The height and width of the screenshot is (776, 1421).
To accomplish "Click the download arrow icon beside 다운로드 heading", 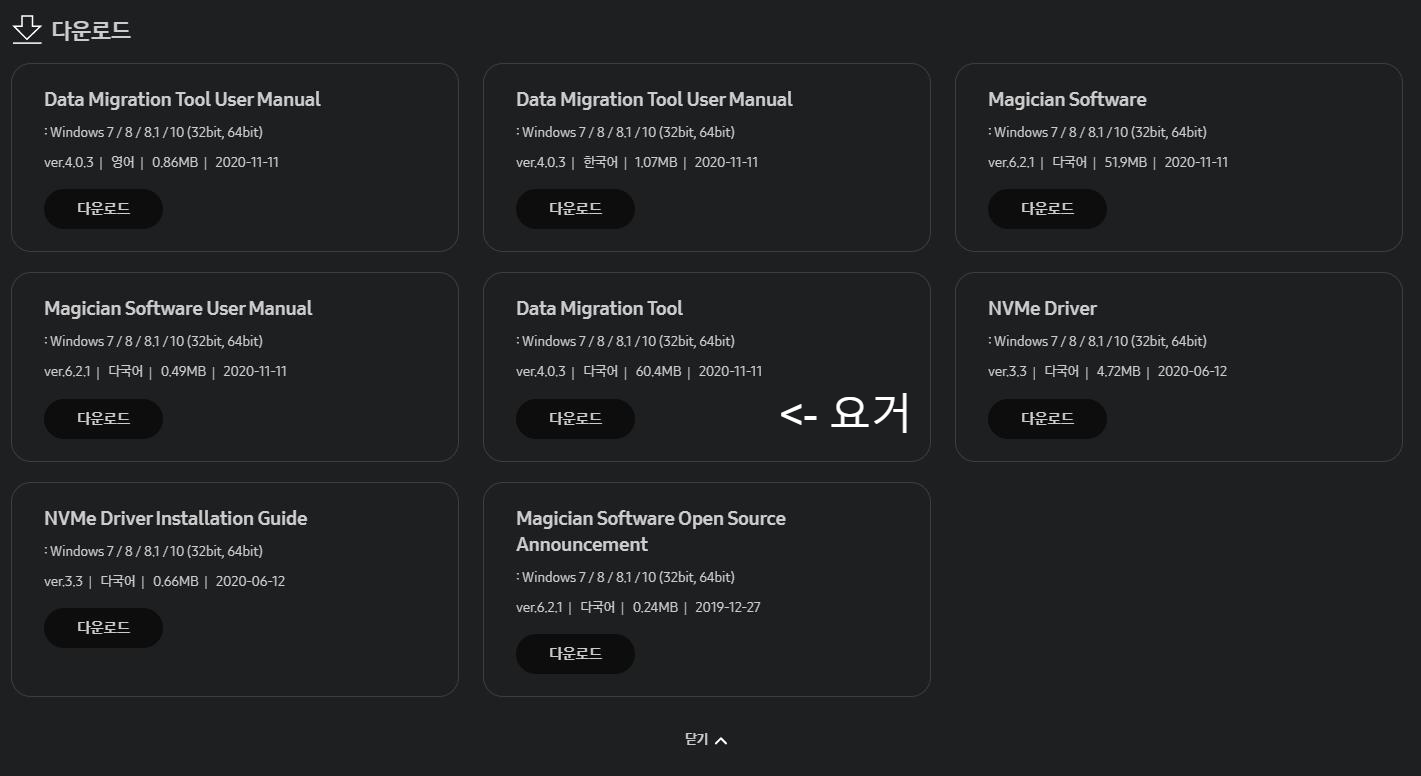I will (x=27, y=30).
